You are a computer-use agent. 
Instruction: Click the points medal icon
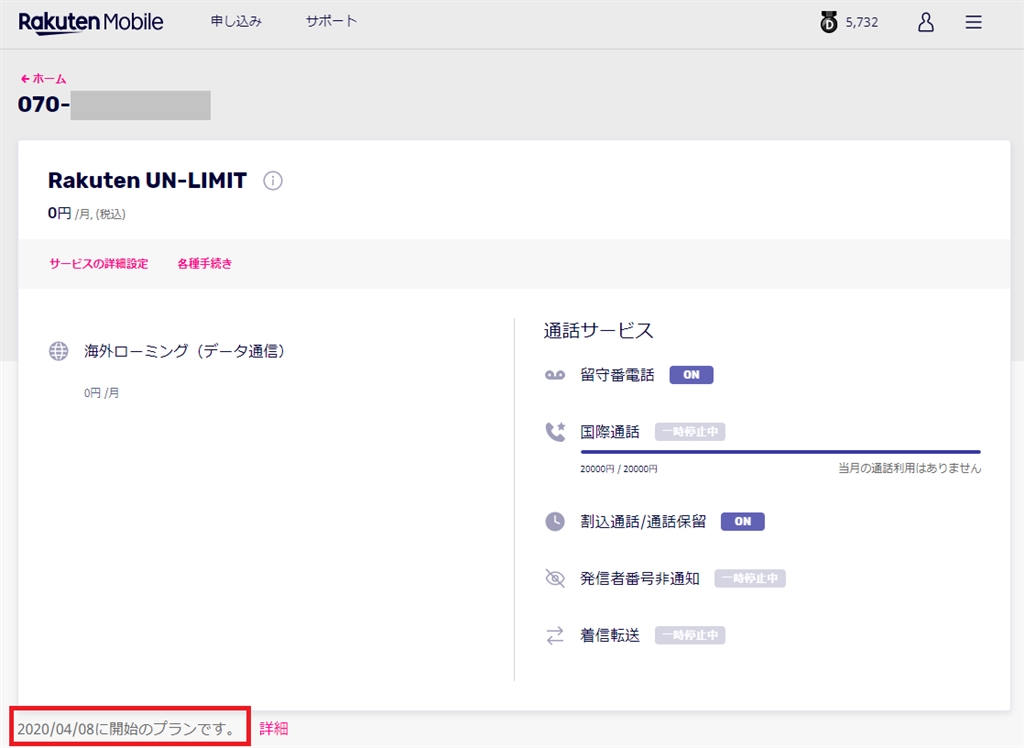pos(828,22)
